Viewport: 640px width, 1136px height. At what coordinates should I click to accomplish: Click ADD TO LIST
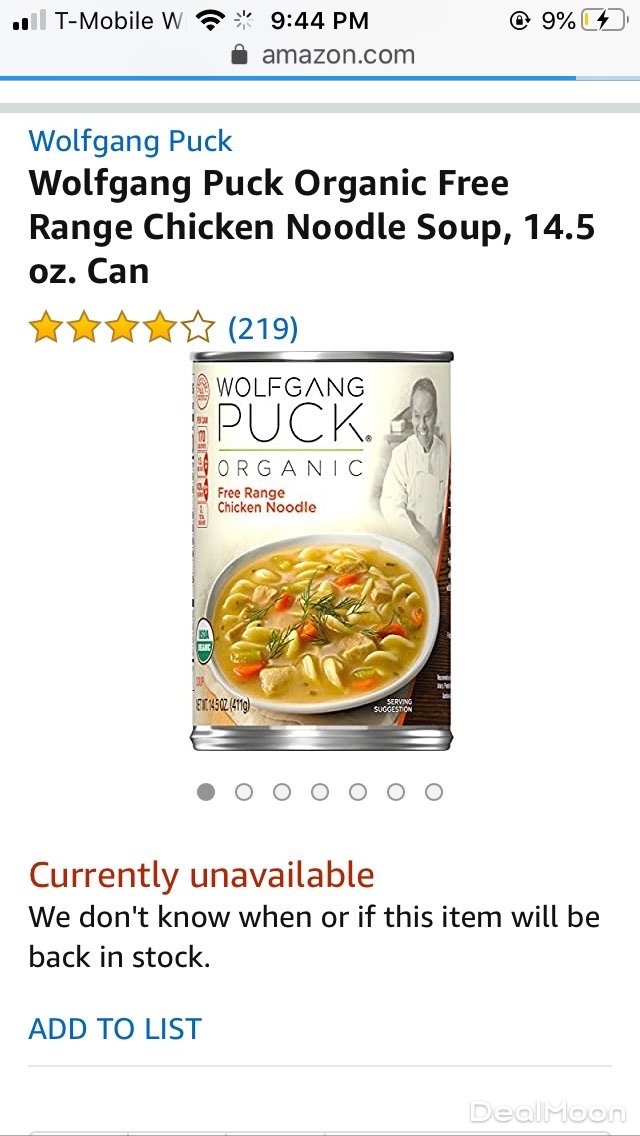(115, 1029)
